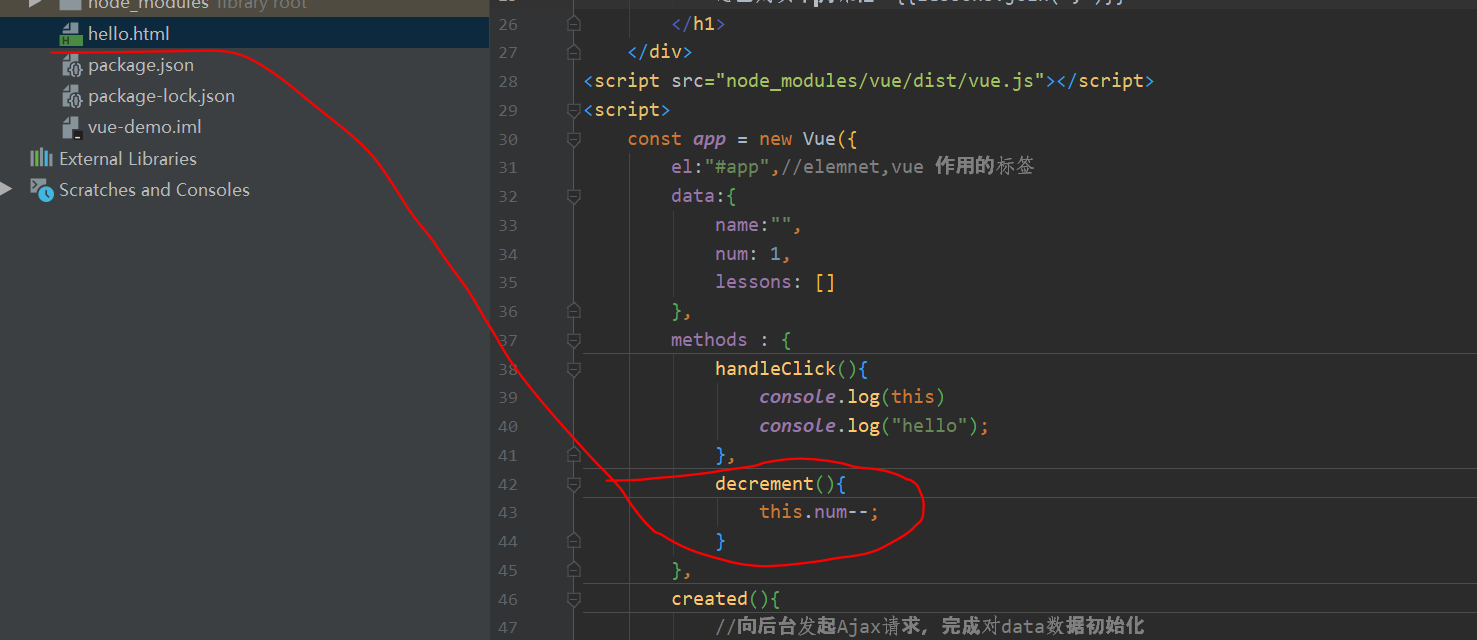Click the package.json JSON file icon
1477x640 pixels.
[73, 64]
